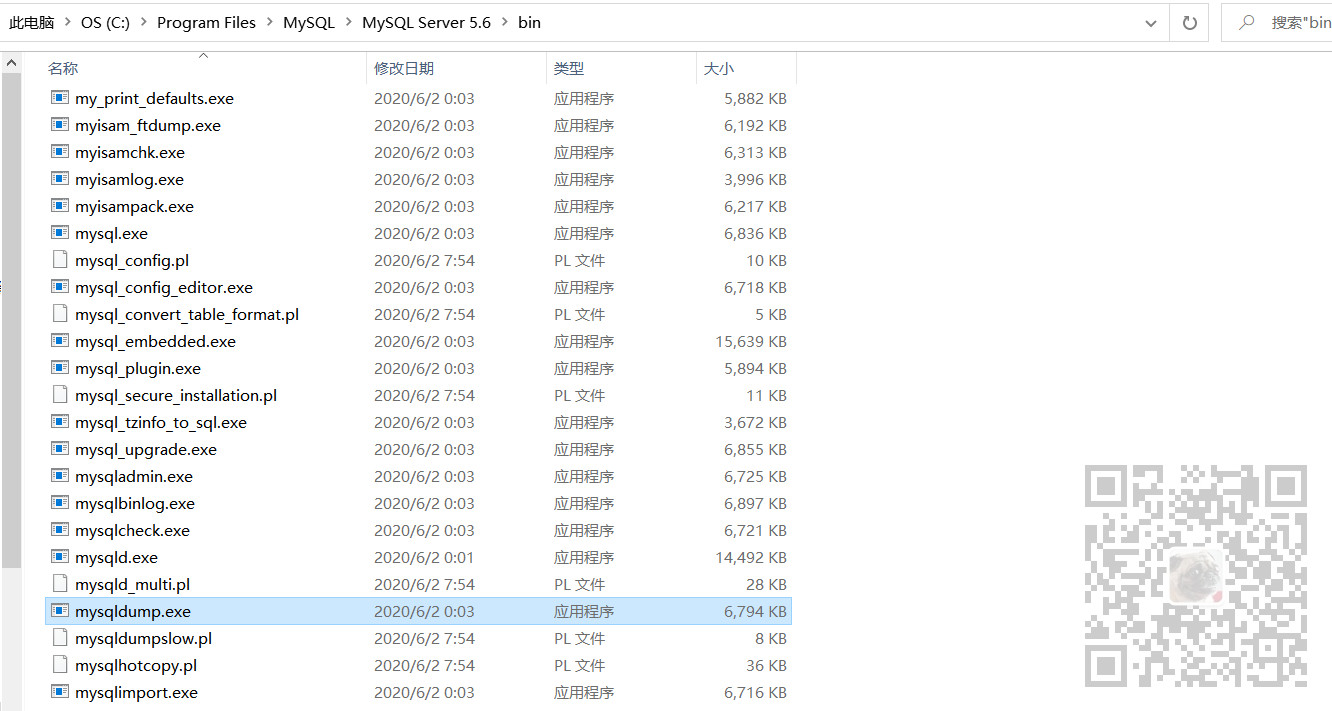Expand the chevron after Program Files
1332x711 pixels.
(269, 22)
